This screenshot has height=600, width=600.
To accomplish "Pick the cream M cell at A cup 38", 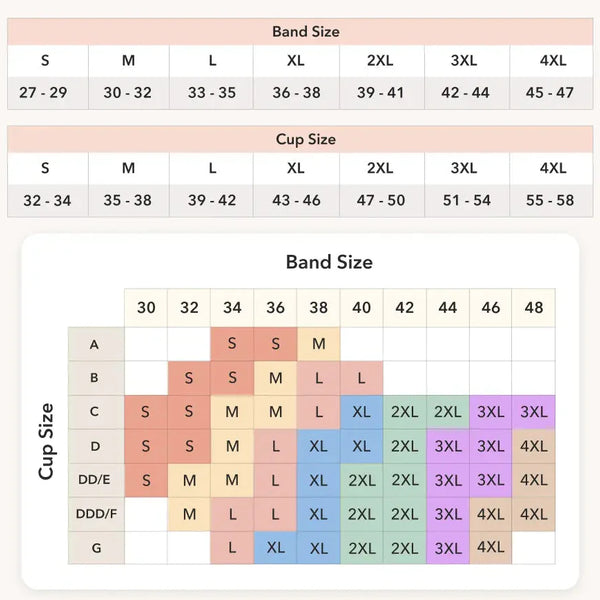I will tap(318, 344).
